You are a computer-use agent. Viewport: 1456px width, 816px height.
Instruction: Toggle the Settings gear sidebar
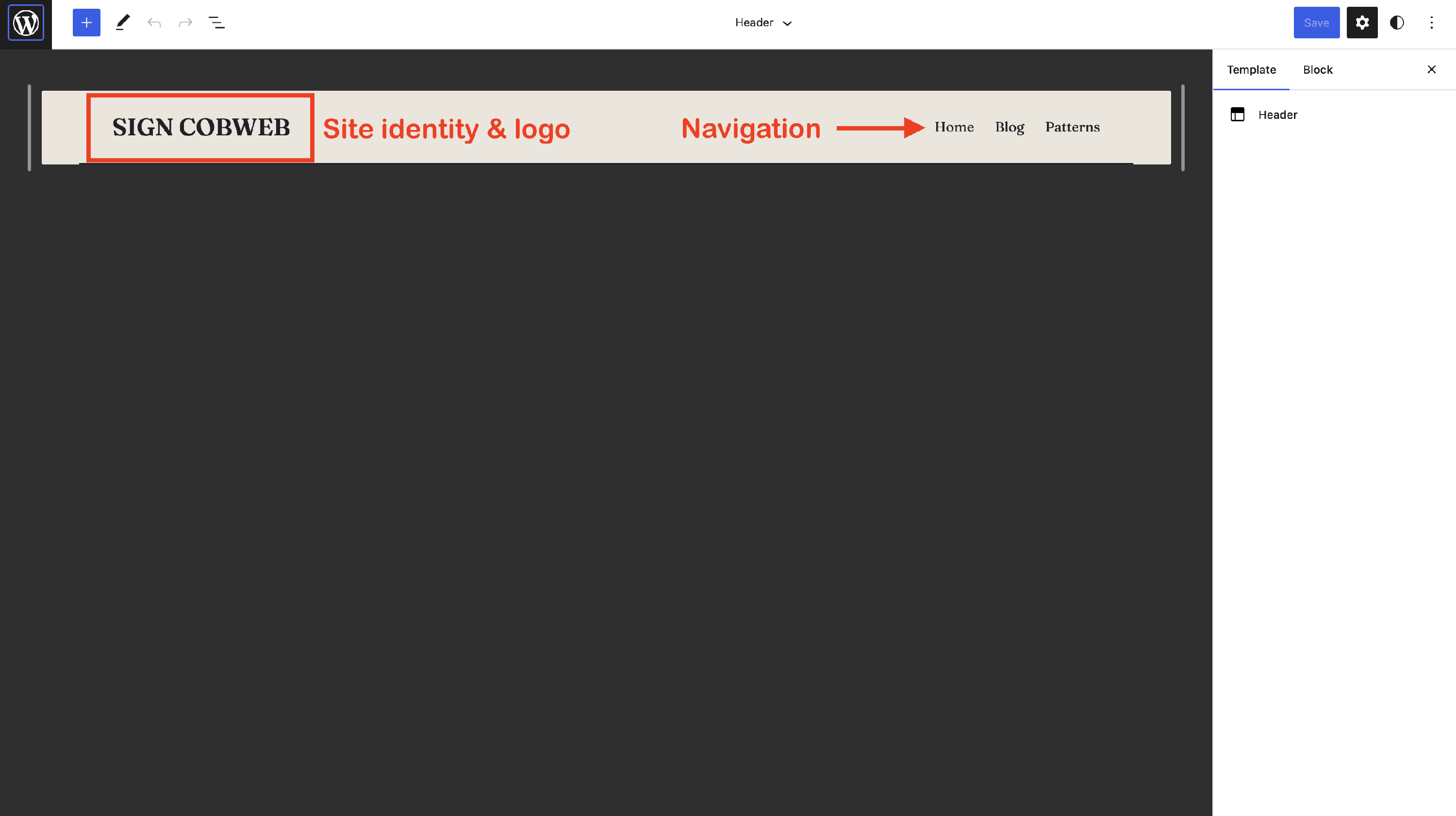[x=1362, y=23]
